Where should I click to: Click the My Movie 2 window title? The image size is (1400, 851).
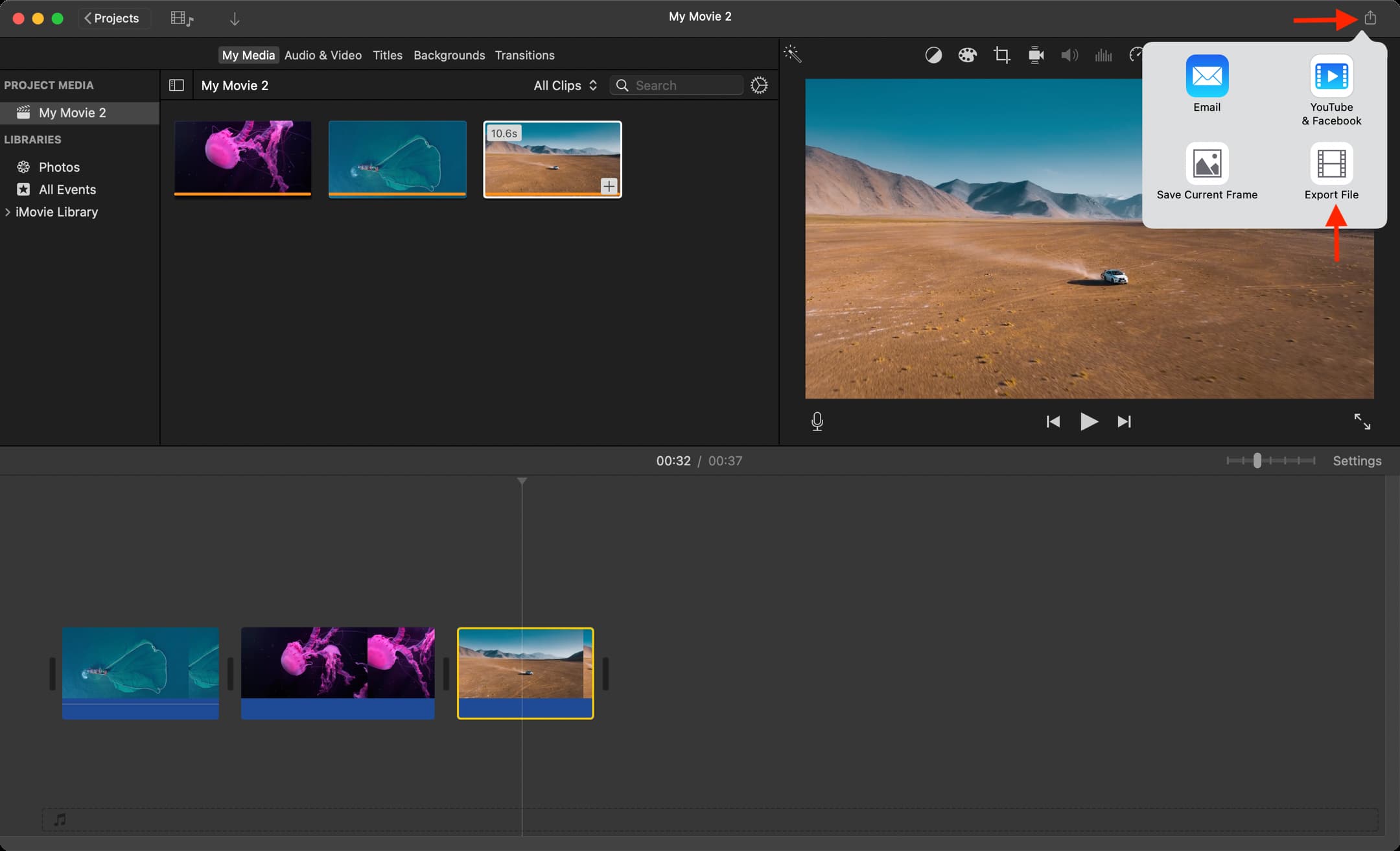pyautogui.click(x=700, y=16)
